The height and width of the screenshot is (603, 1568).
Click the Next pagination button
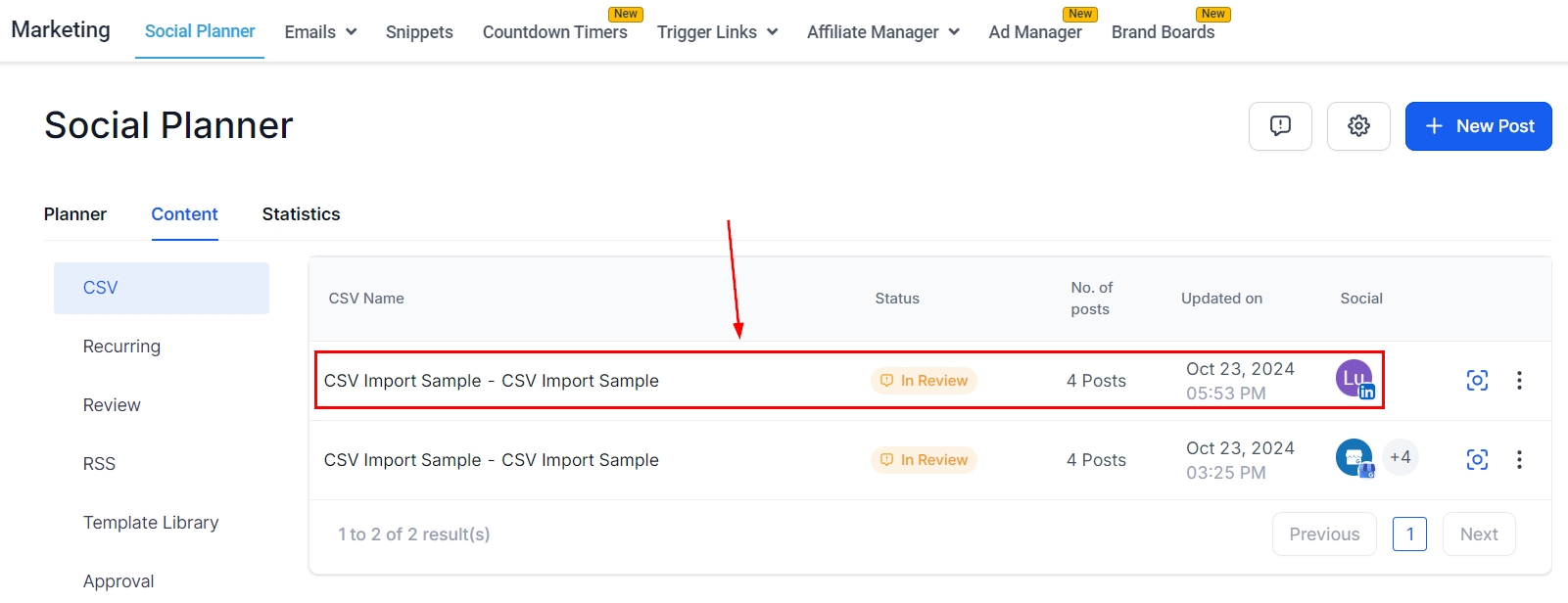pos(1478,534)
